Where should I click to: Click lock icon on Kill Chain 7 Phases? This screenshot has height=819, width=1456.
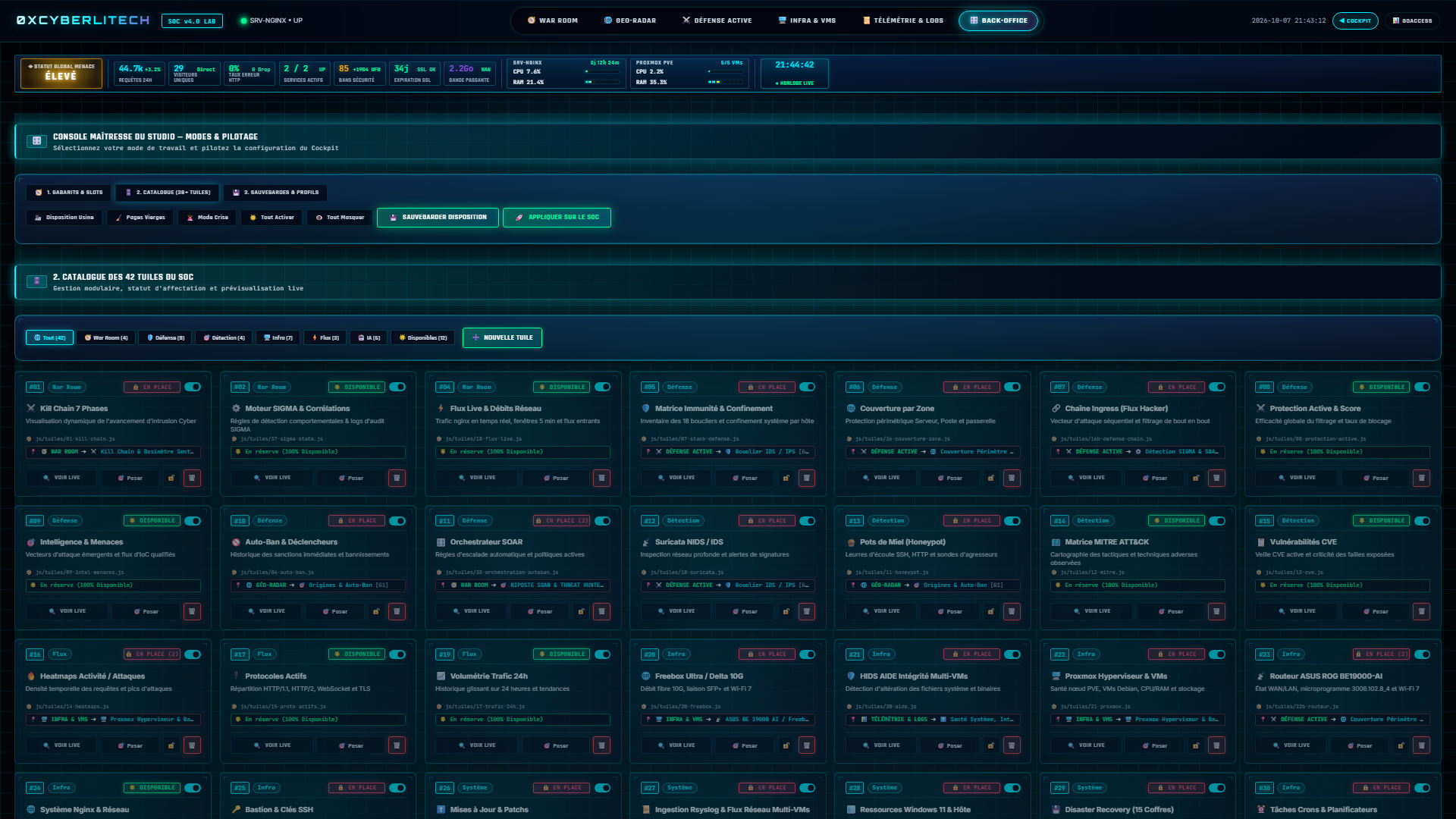coord(171,478)
